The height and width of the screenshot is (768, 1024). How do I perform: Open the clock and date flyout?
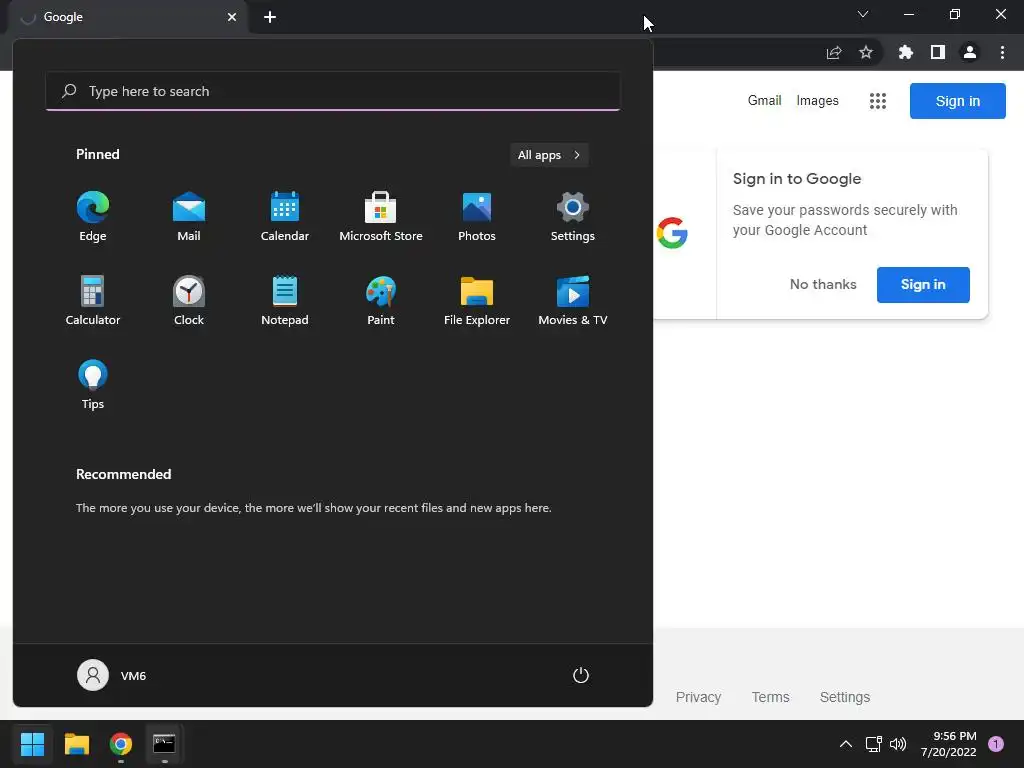(949, 744)
